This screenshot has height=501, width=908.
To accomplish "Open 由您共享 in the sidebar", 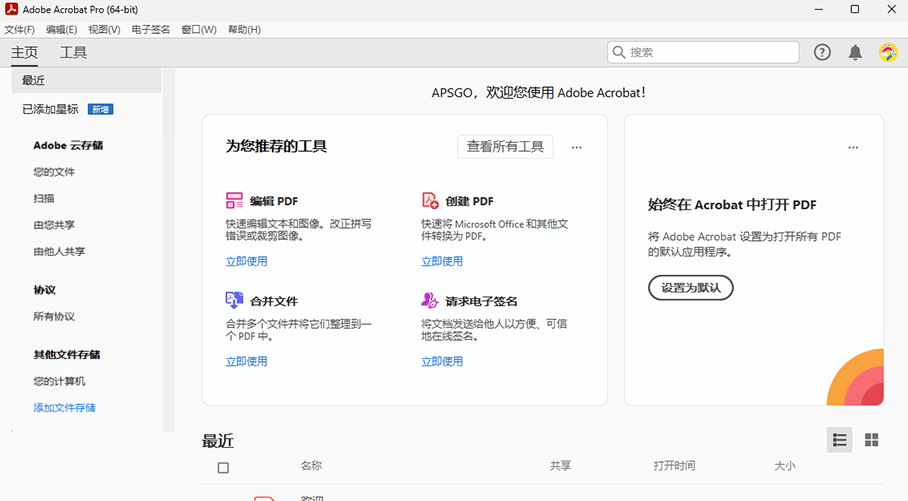I will (54, 225).
